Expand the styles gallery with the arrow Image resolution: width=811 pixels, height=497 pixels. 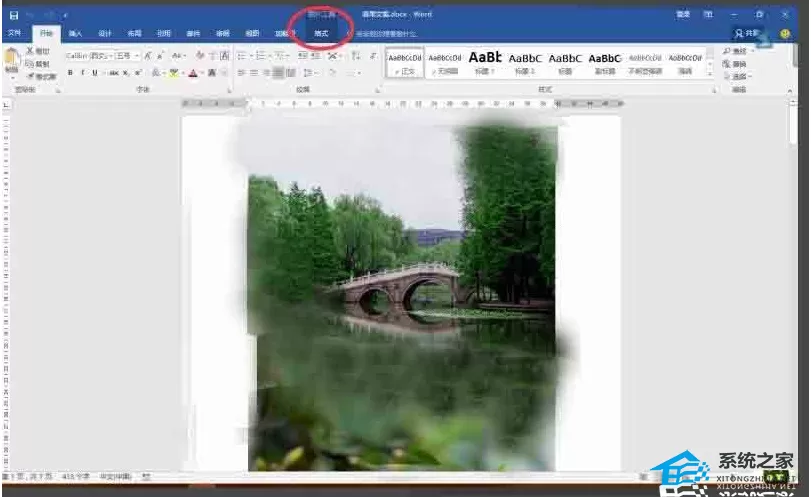[710, 74]
